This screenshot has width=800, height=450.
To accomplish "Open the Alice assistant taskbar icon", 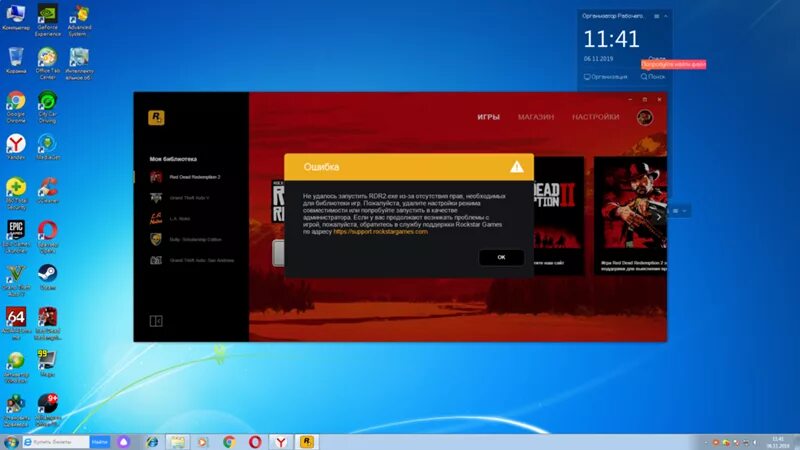I will pos(124,442).
